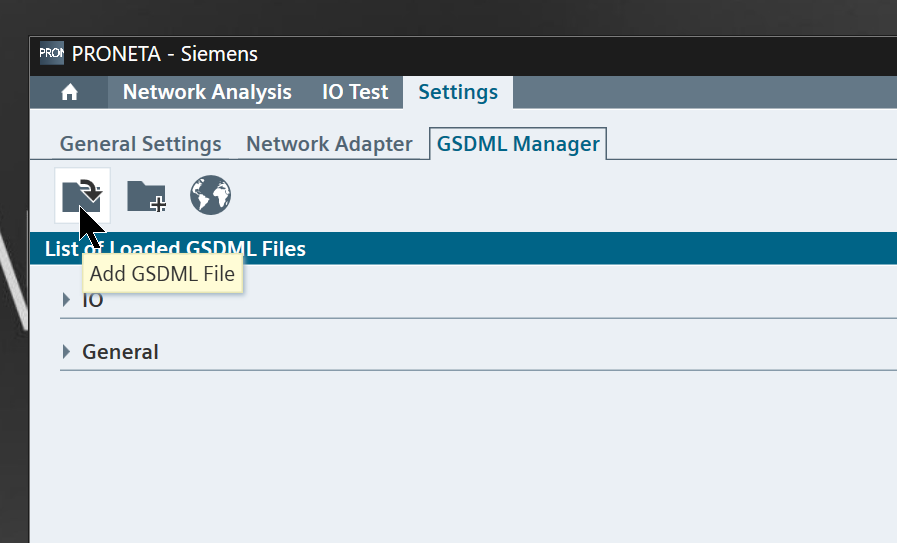This screenshot has width=897, height=543.
Task: Select the General entry label
Action: [x=120, y=352]
